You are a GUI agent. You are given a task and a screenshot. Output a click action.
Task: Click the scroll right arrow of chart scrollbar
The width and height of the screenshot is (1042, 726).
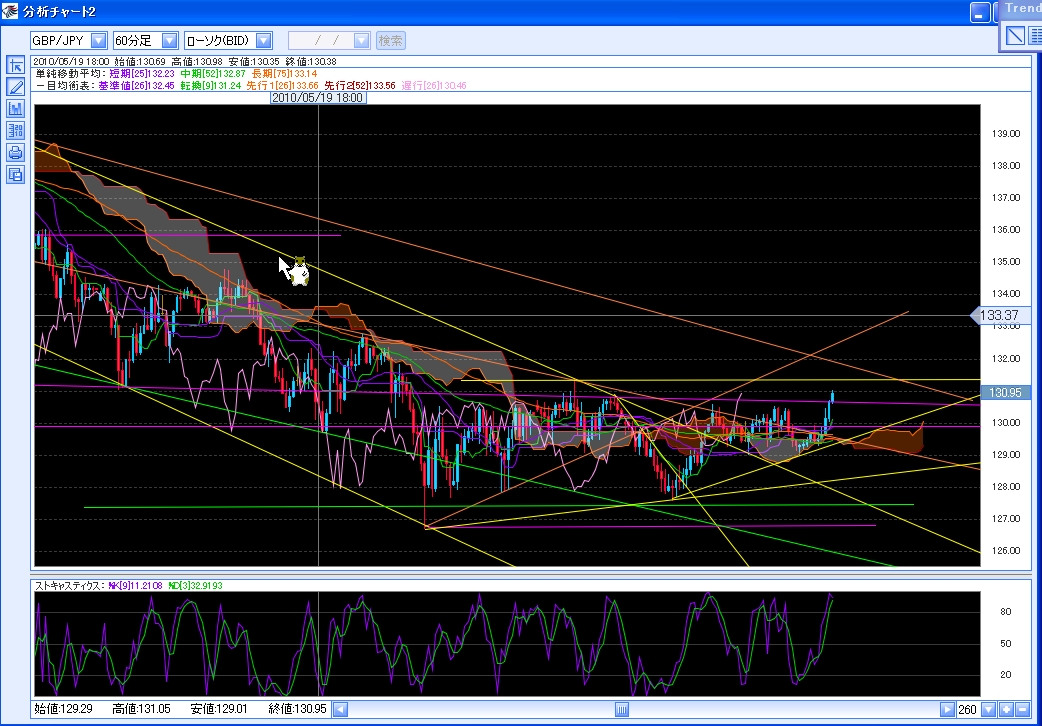coord(947,709)
